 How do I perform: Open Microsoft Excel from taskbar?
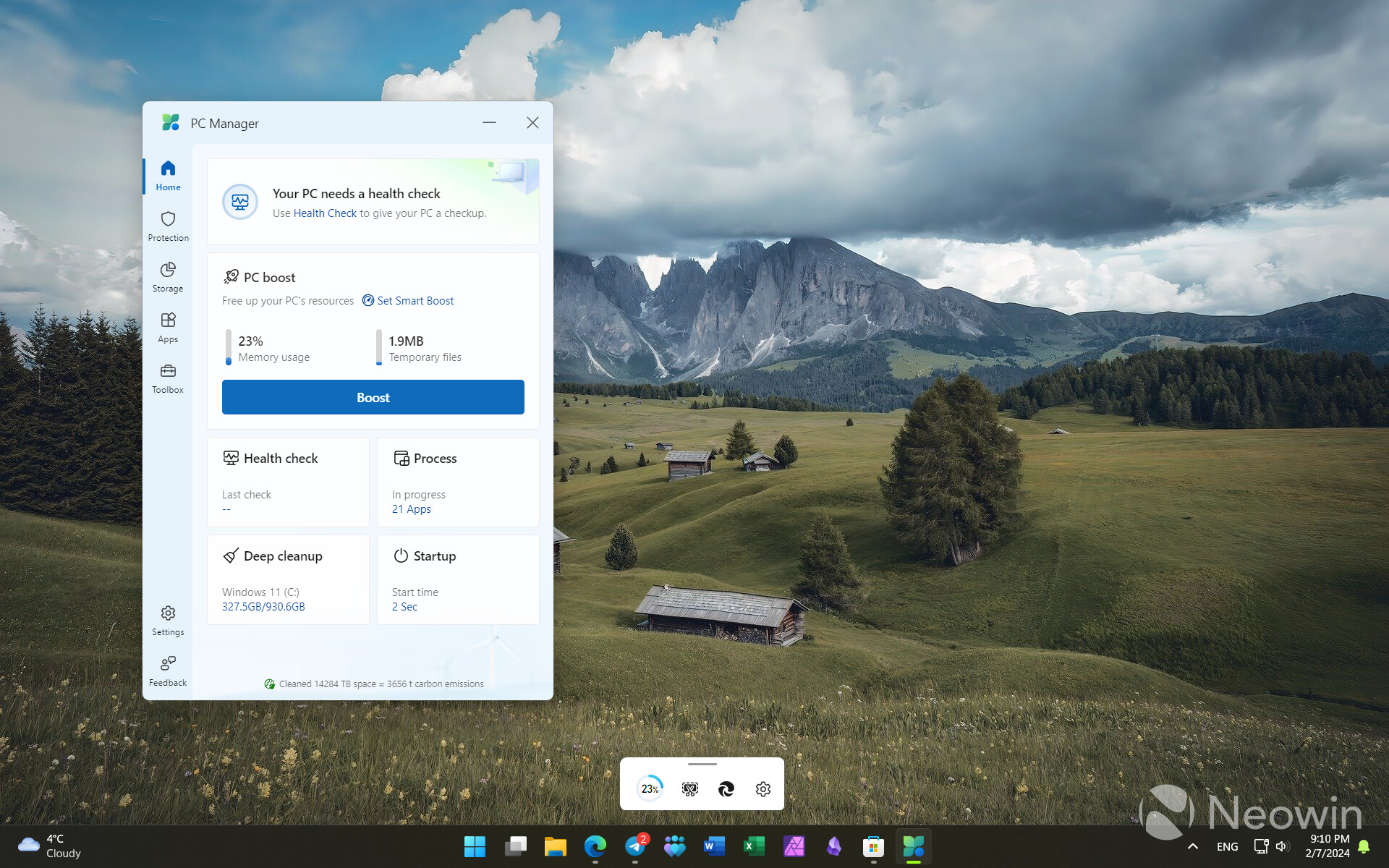(754, 846)
